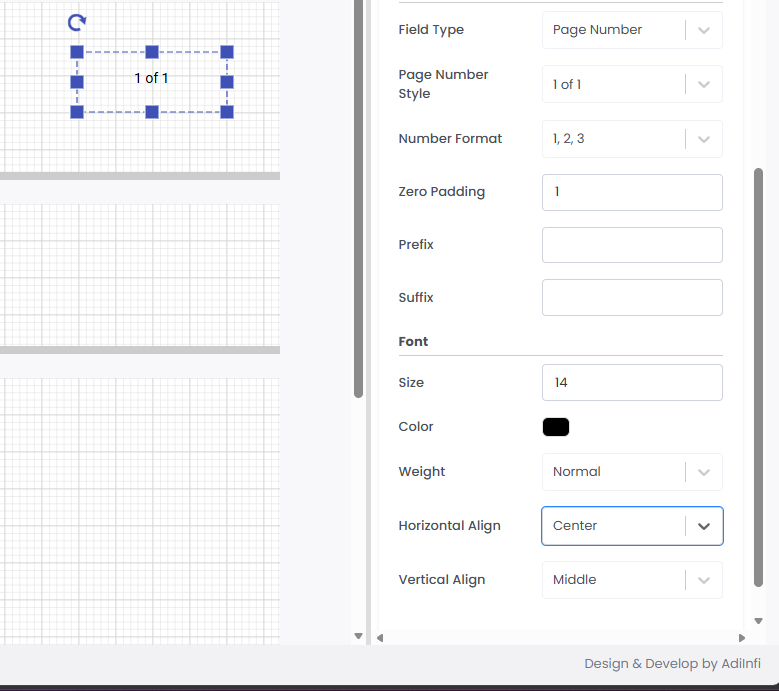Click the bottom-center resize handle of the selection
779x691 pixels.
point(152,112)
